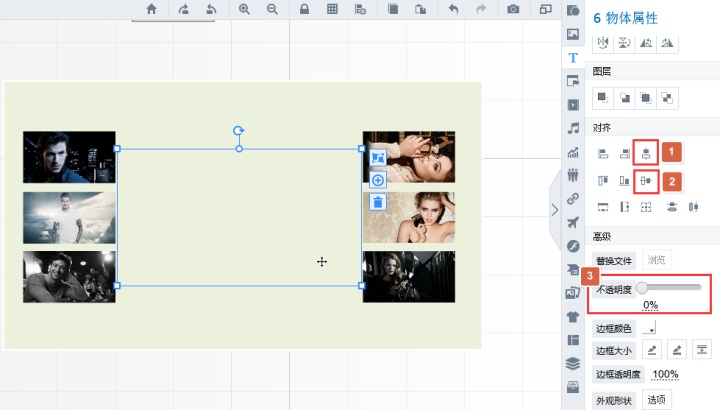Click the frame icon above the plus icon
720x410 pixels.
pos(377,158)
